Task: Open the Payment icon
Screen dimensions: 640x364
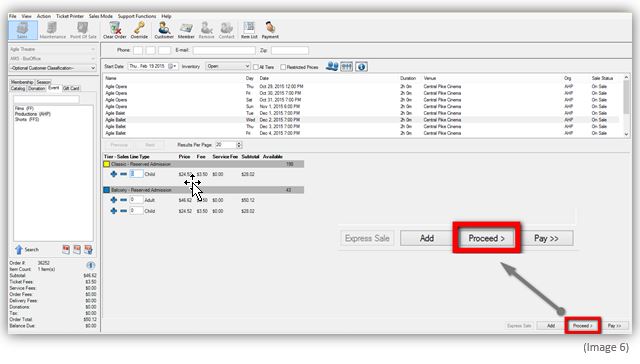Action: [x=270, y=30]
